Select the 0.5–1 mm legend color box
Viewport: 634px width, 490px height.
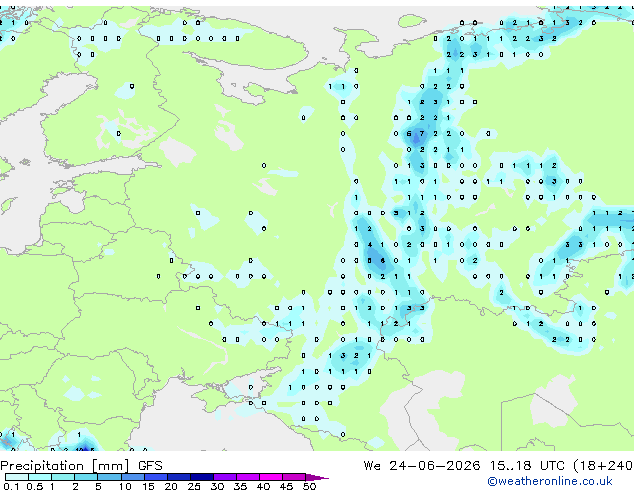pyautogui.click(x=40, y=477)
